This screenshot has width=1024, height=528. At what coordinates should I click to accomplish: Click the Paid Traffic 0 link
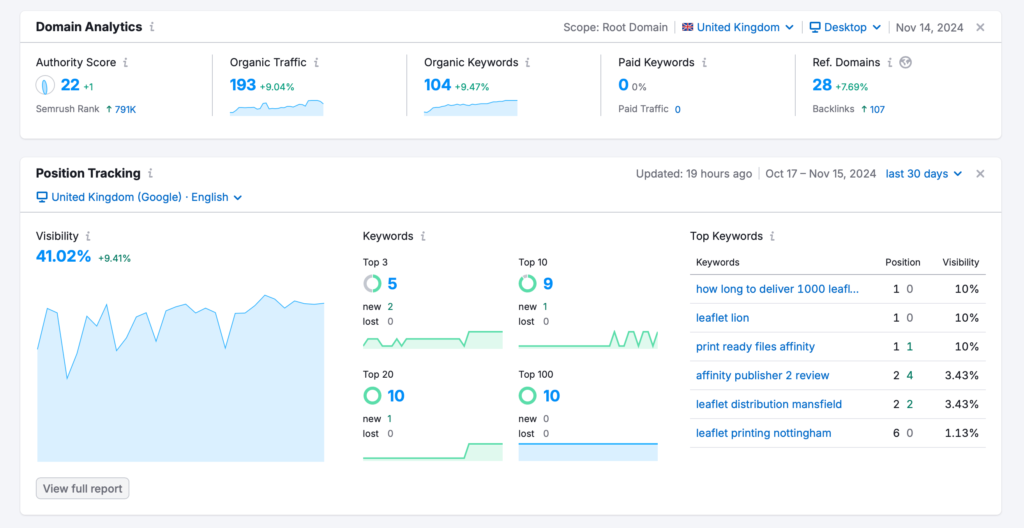tap(678, 109)
